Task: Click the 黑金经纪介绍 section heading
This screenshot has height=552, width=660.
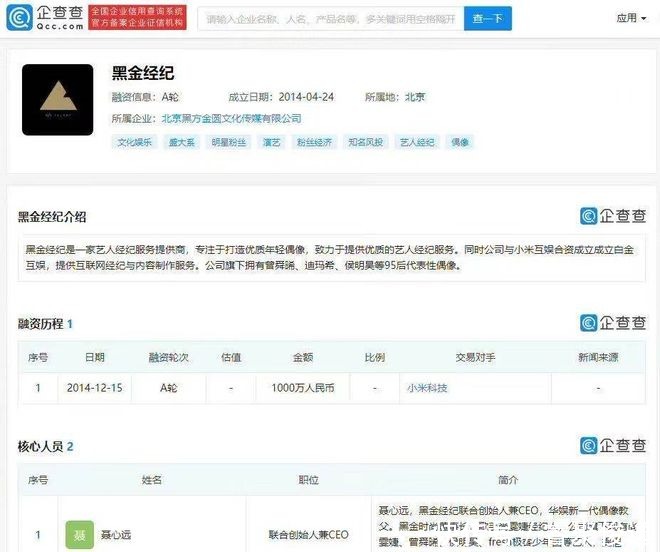Action: tap(52, 217)
